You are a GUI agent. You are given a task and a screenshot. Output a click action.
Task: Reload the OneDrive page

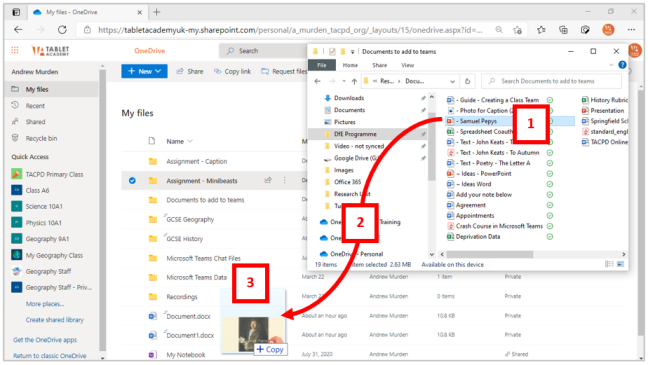coord(62,30)
